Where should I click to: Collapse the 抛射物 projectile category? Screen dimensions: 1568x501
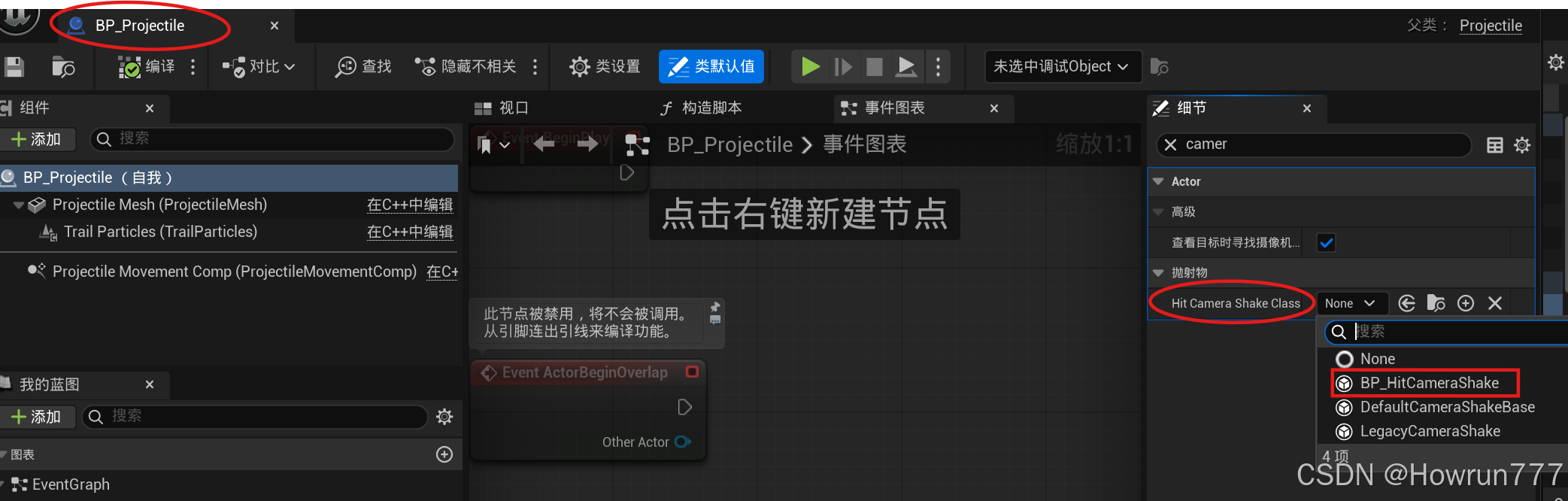pos(1159,272)
